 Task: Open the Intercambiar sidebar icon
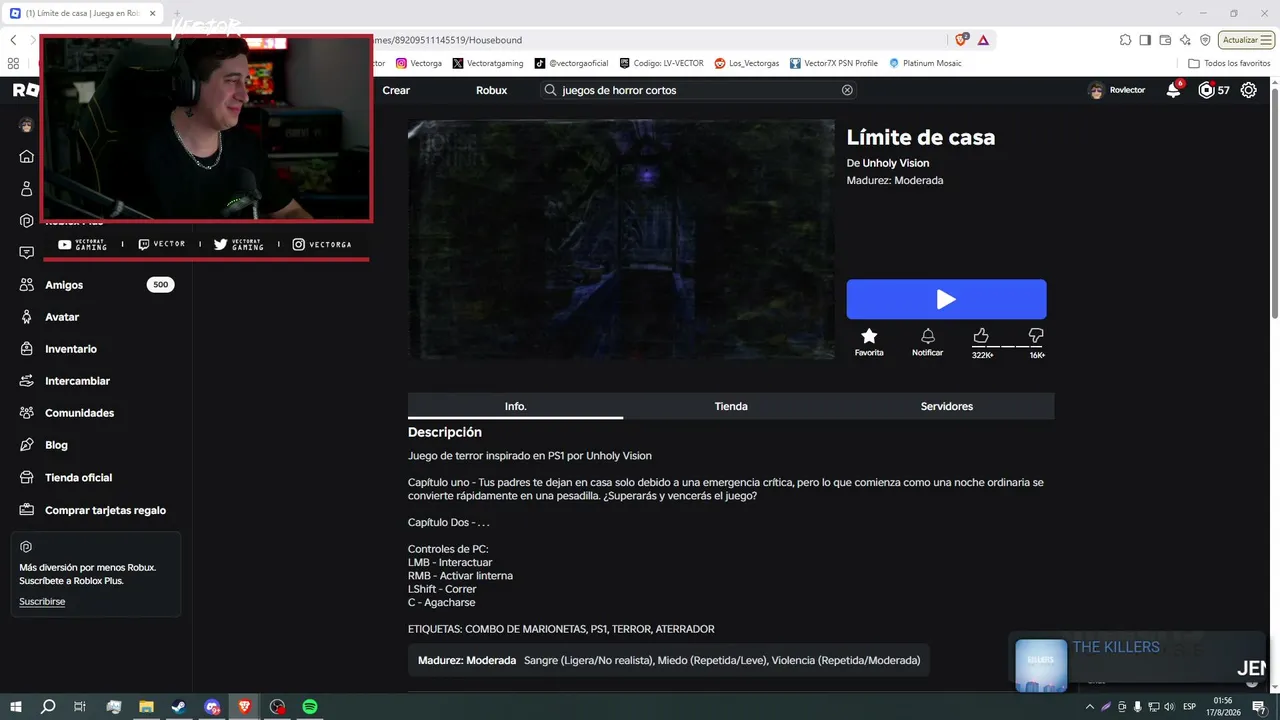click(x=27, y=381)
